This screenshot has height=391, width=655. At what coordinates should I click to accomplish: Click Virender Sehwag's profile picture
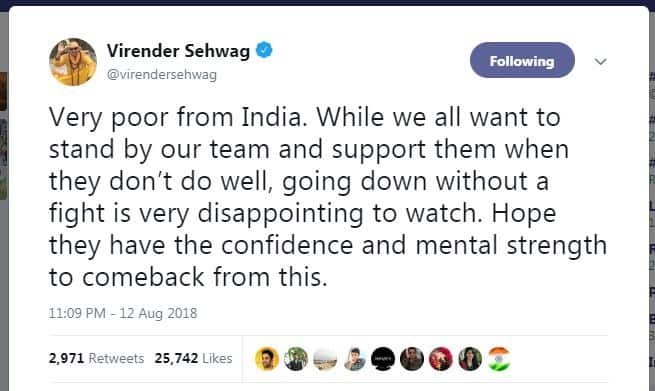(73, 62)
